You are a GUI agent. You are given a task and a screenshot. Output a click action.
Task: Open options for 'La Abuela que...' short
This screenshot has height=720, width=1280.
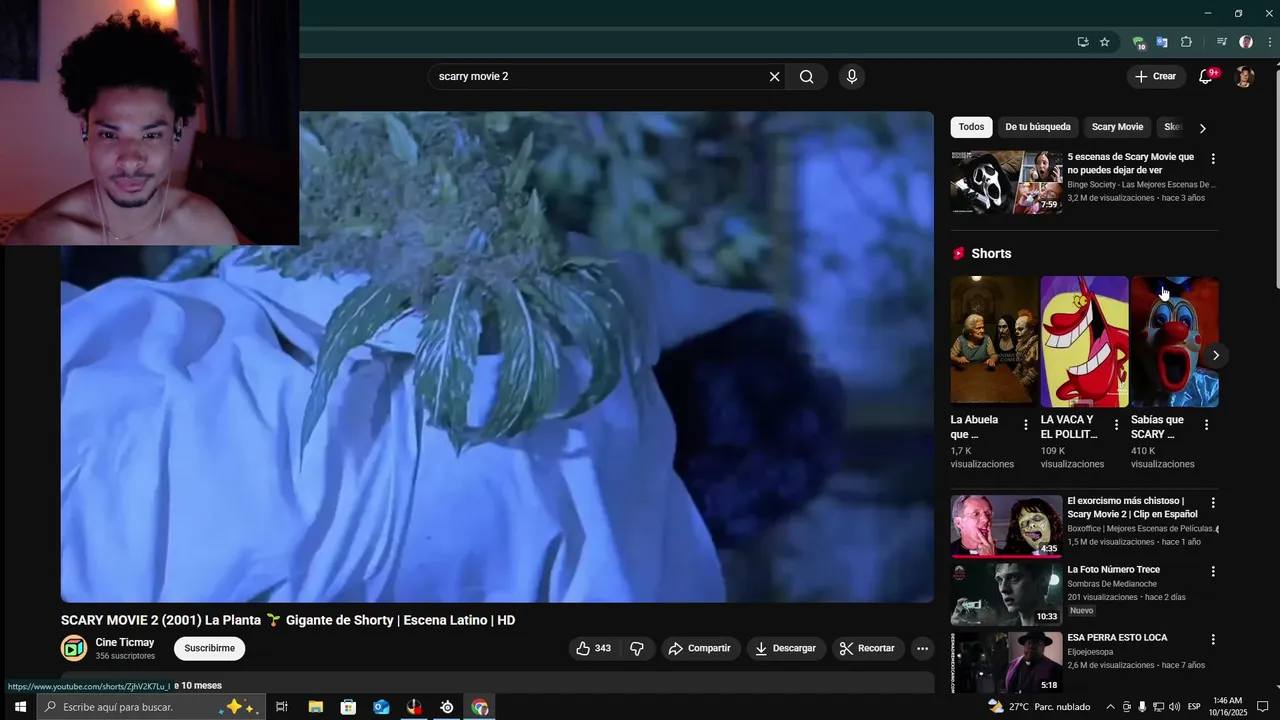click(x=1025, y=425)
